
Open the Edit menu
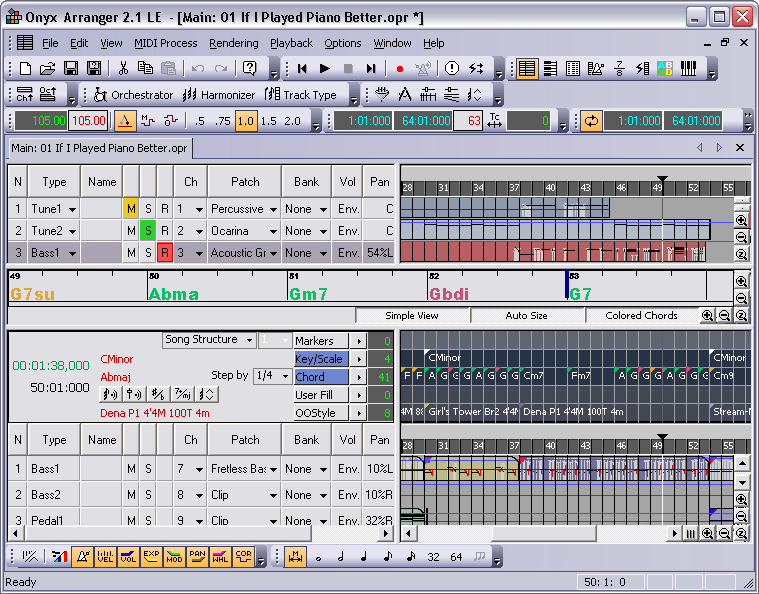[79, 43]
